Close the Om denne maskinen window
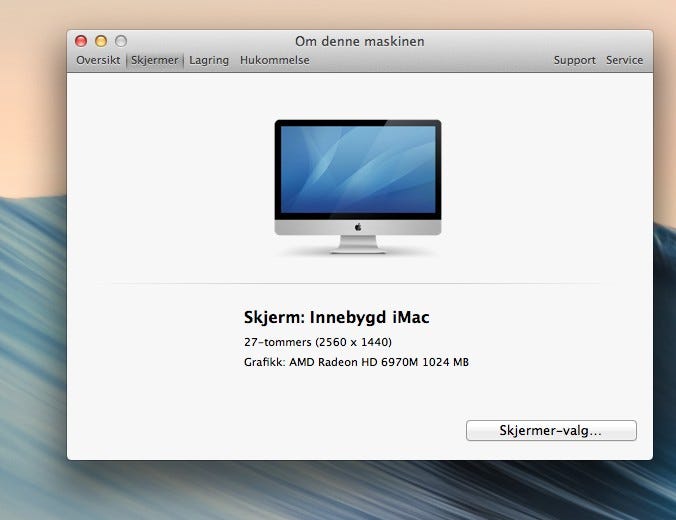The height and width of the screenshot is (520, 676). point(81,41)
